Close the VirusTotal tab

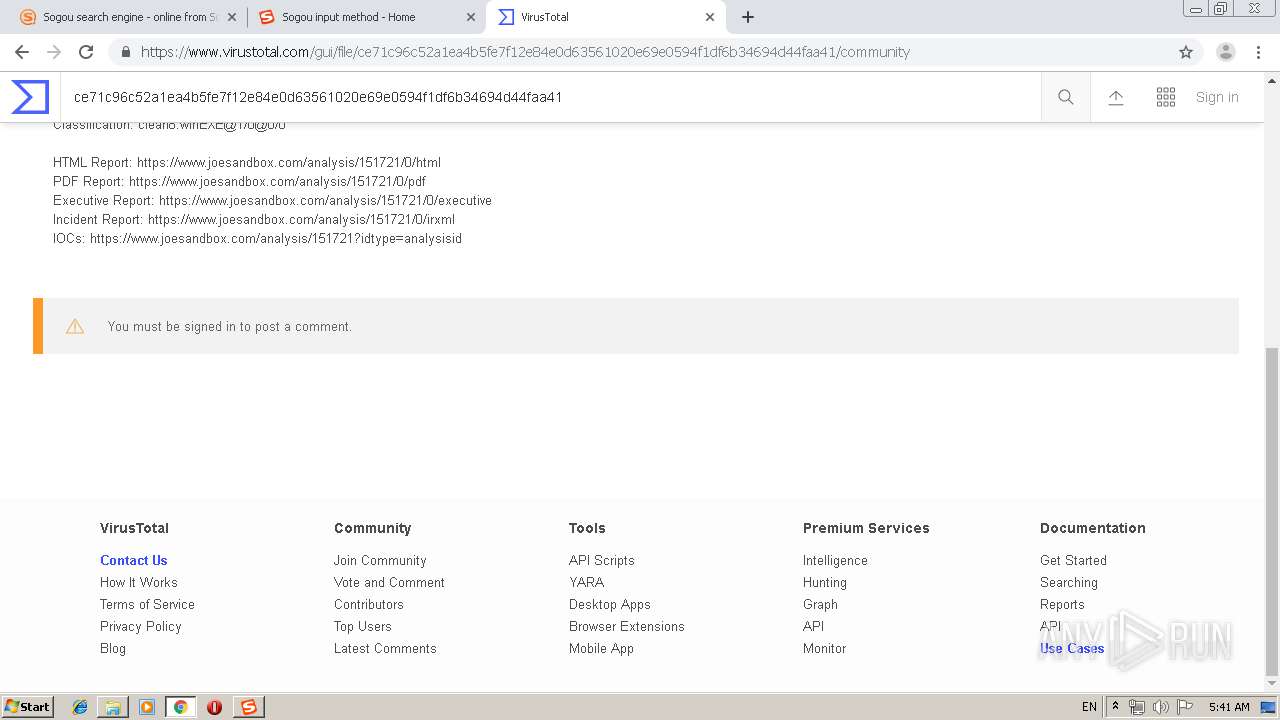coord(710,17)
